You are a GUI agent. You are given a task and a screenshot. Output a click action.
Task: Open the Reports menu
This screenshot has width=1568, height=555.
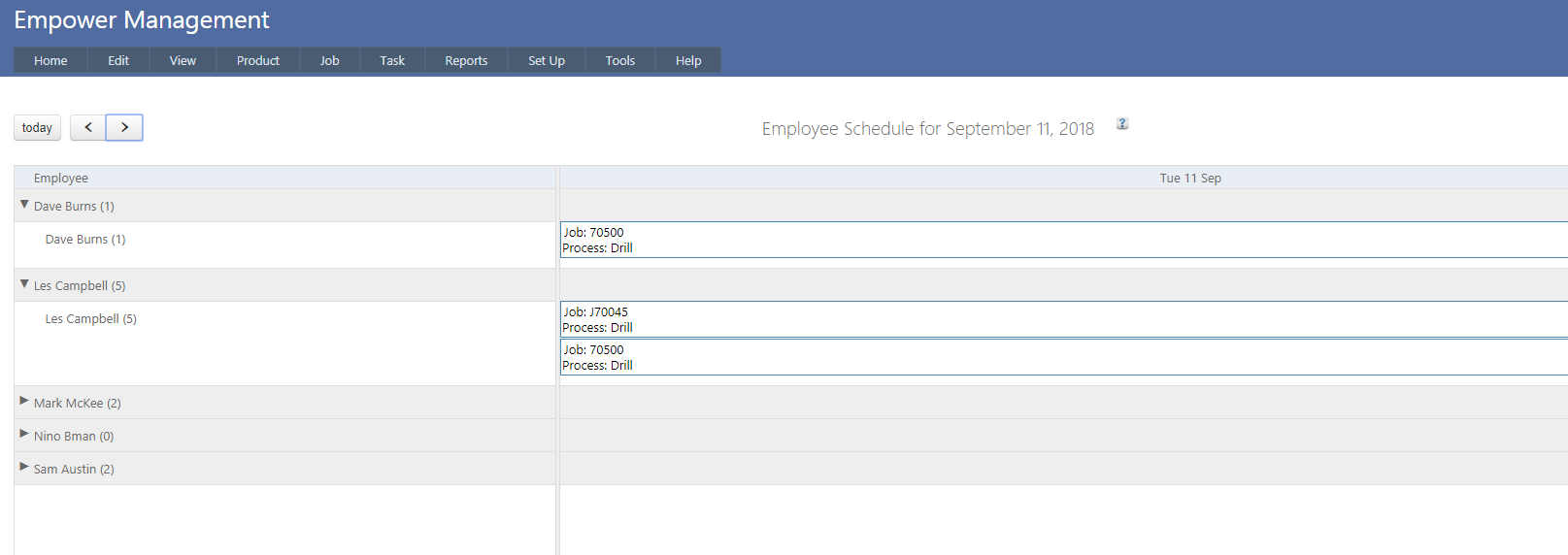coord(466,60)
